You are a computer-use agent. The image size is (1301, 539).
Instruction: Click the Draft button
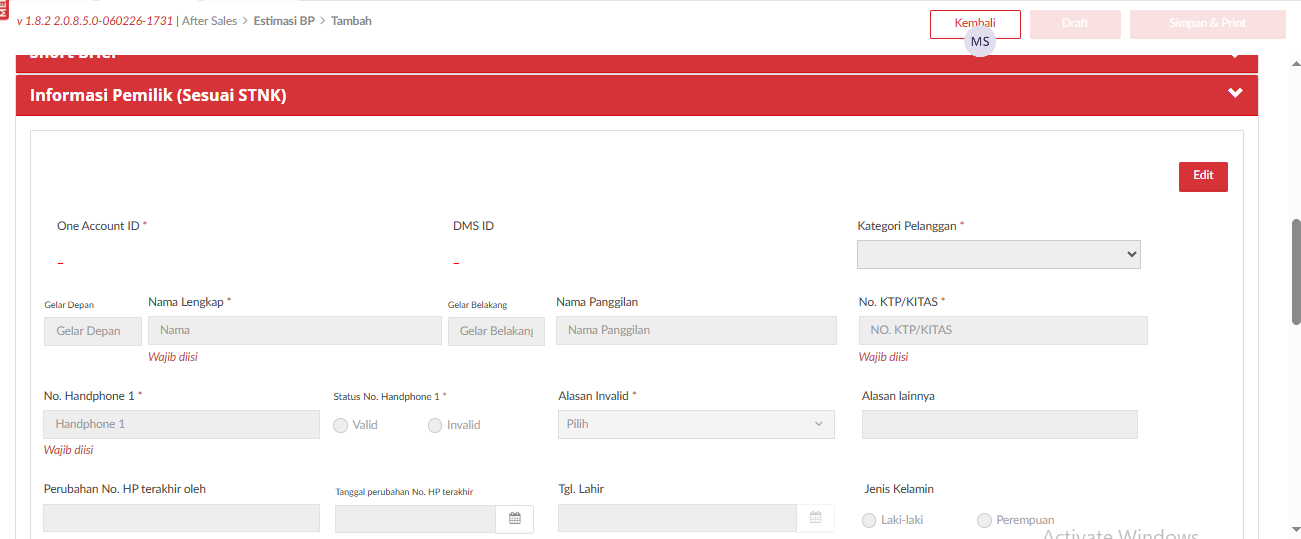point(1075,24)
